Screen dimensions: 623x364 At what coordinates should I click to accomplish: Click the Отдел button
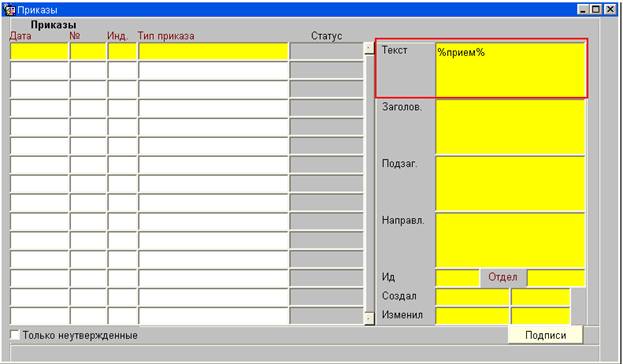pos(503,277)
